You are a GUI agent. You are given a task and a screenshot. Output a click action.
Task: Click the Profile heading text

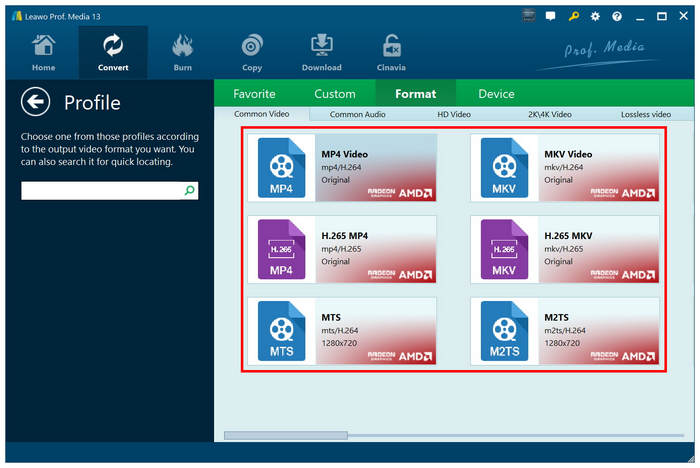[92, 103]
